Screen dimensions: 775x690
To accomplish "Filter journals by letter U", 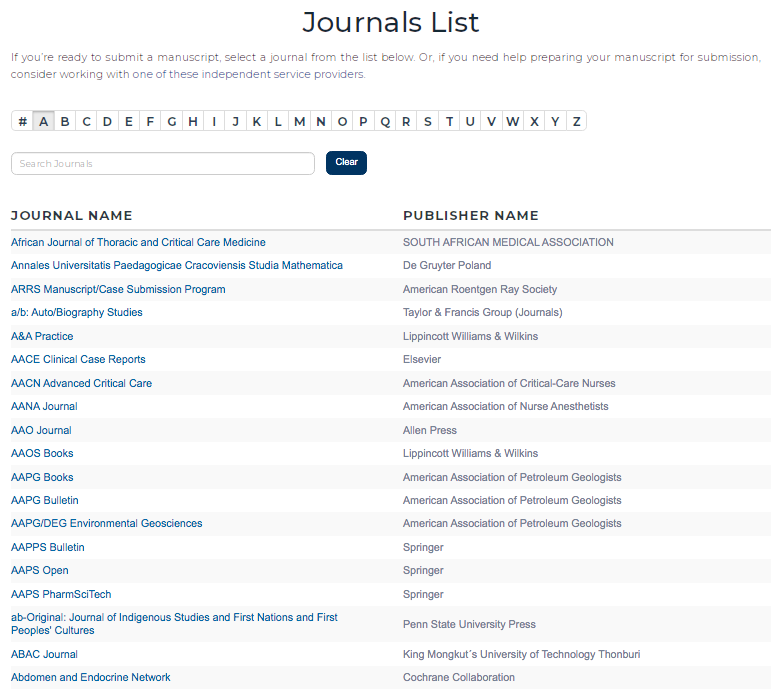I will click(470, 121).
